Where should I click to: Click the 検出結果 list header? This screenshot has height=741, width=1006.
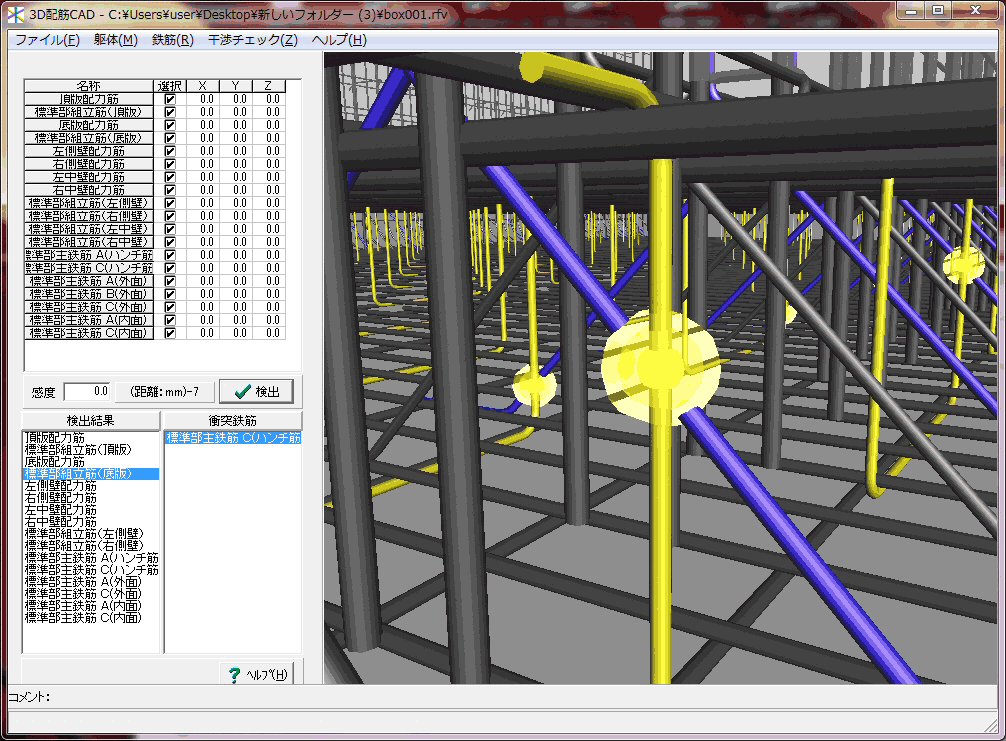coord(90,420)
